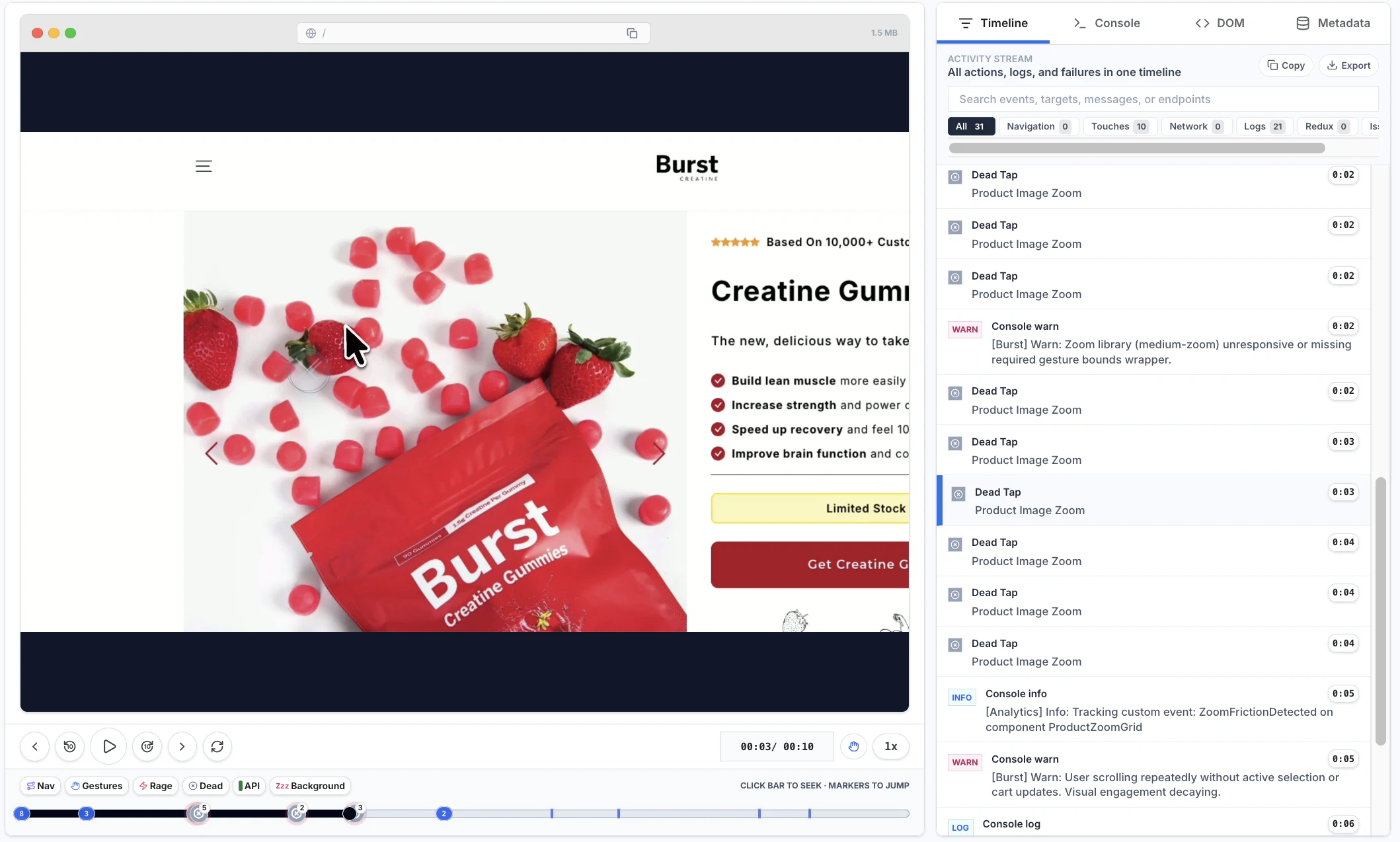Click the 00:03/ 00:10 time display
Screen dimensions: 1400x842
pos(777,746)
